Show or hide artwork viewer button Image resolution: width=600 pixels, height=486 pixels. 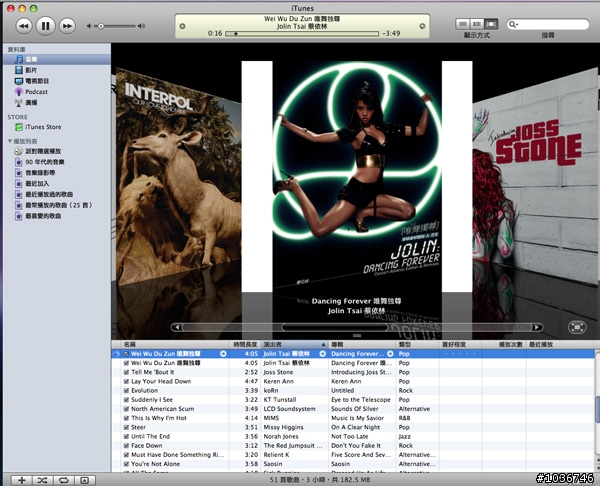85,480
